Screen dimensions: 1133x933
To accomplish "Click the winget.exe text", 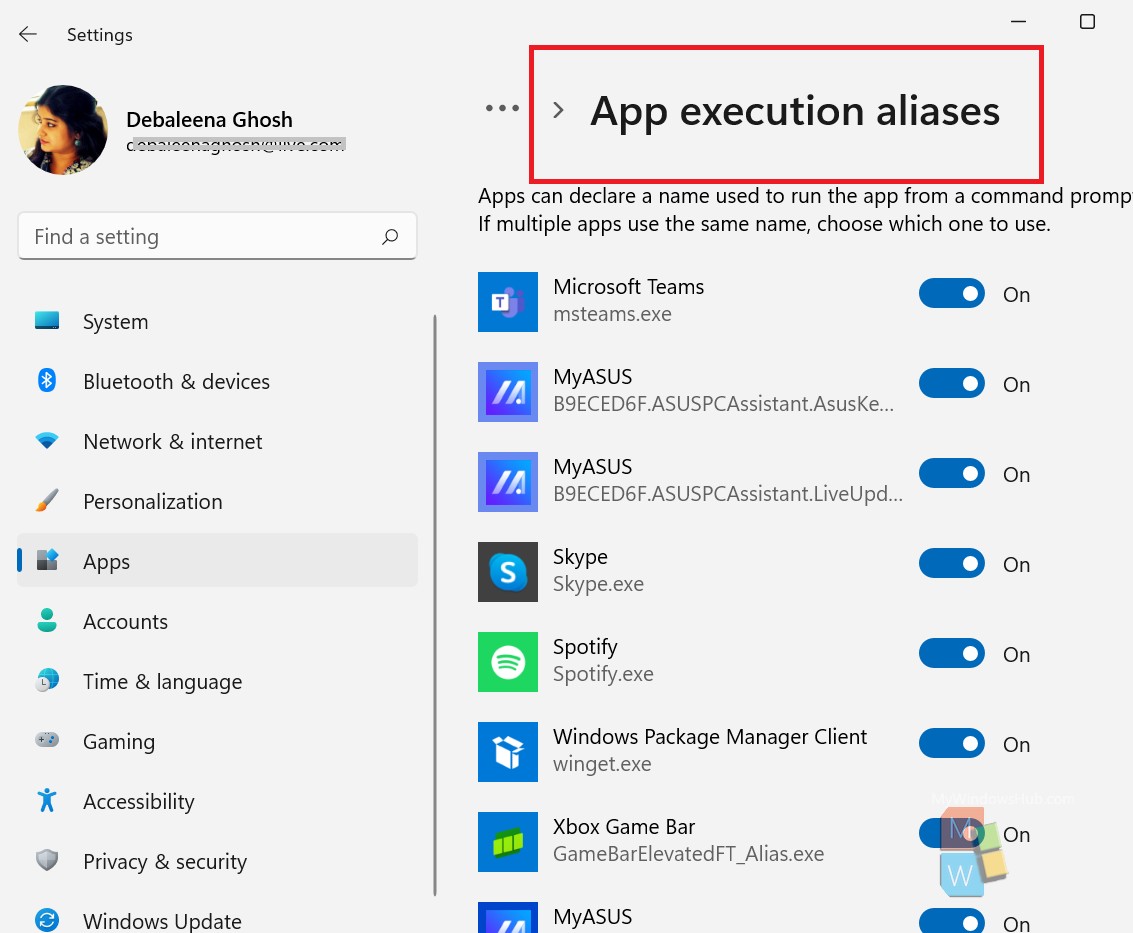I will coord(602,764).
